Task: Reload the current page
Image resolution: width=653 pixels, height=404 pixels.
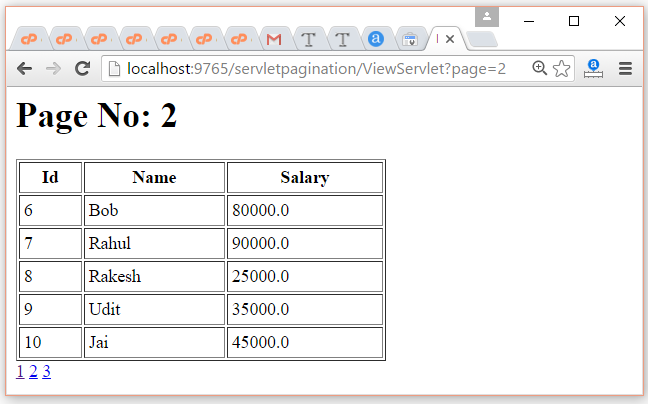Action: point(83,69)
